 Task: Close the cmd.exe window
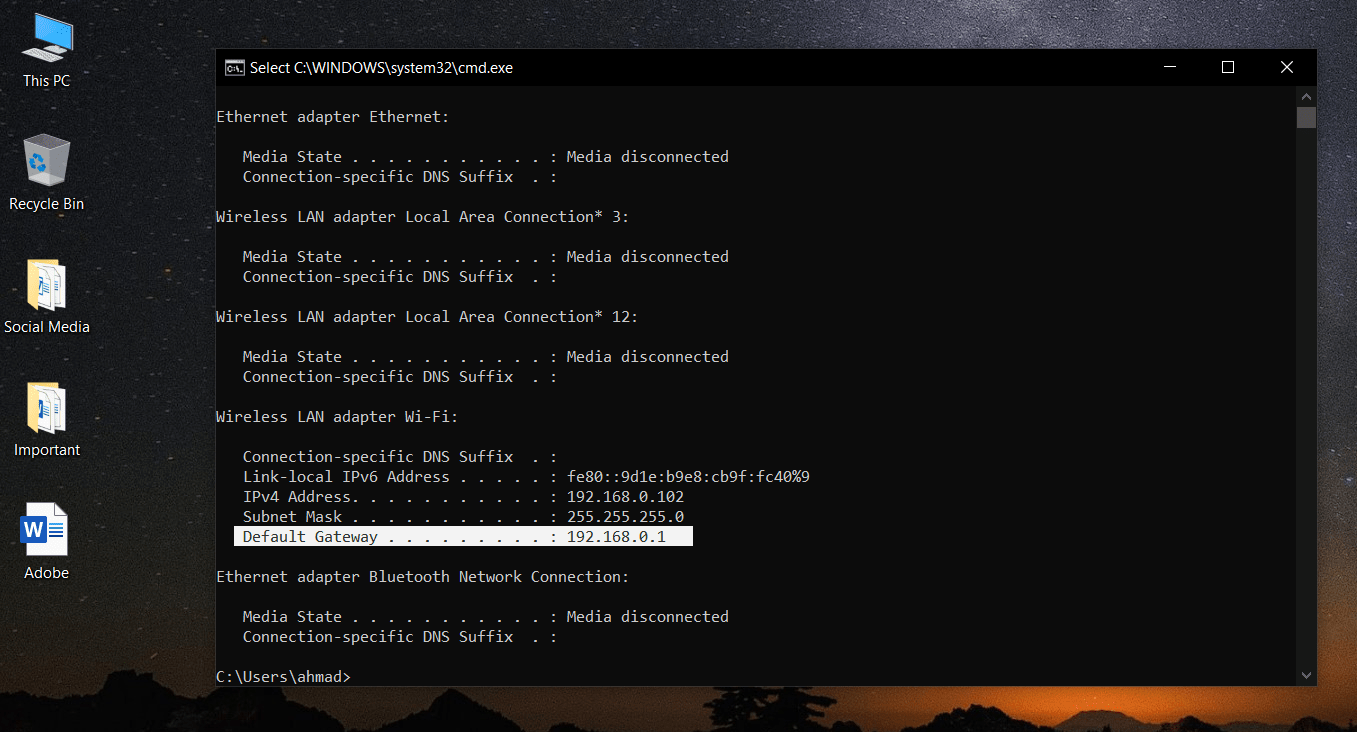[1287, 67]
